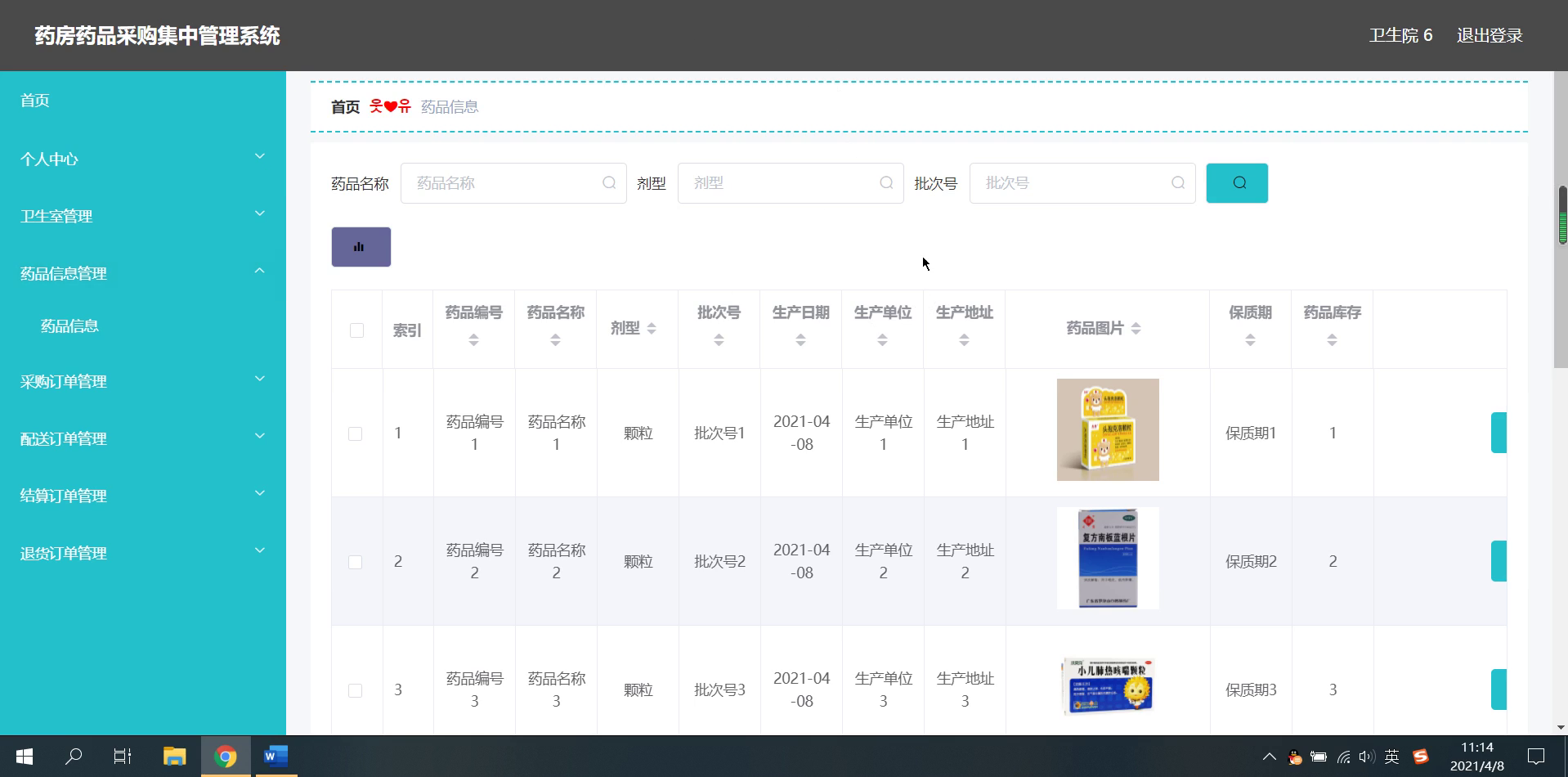Expand 结算订单管理 menu

(x=143, y=496)
